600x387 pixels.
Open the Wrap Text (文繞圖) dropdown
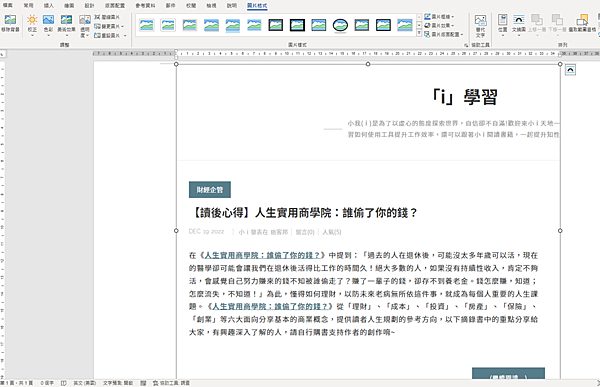519,25
